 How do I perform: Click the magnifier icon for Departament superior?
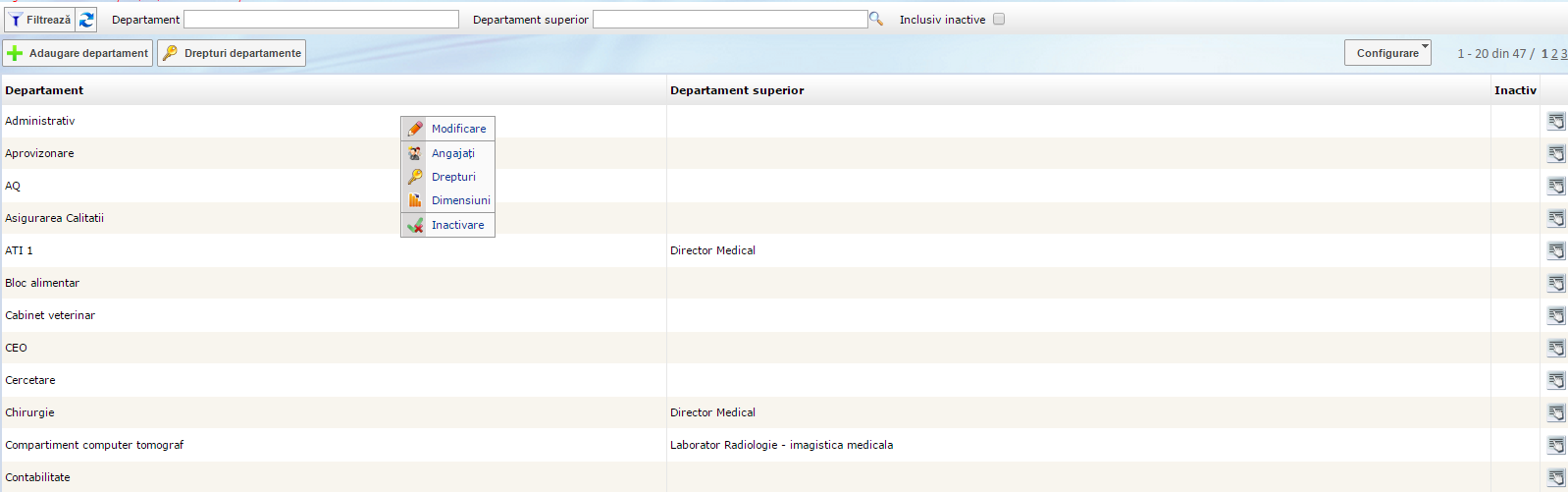(x=876, y=20)
